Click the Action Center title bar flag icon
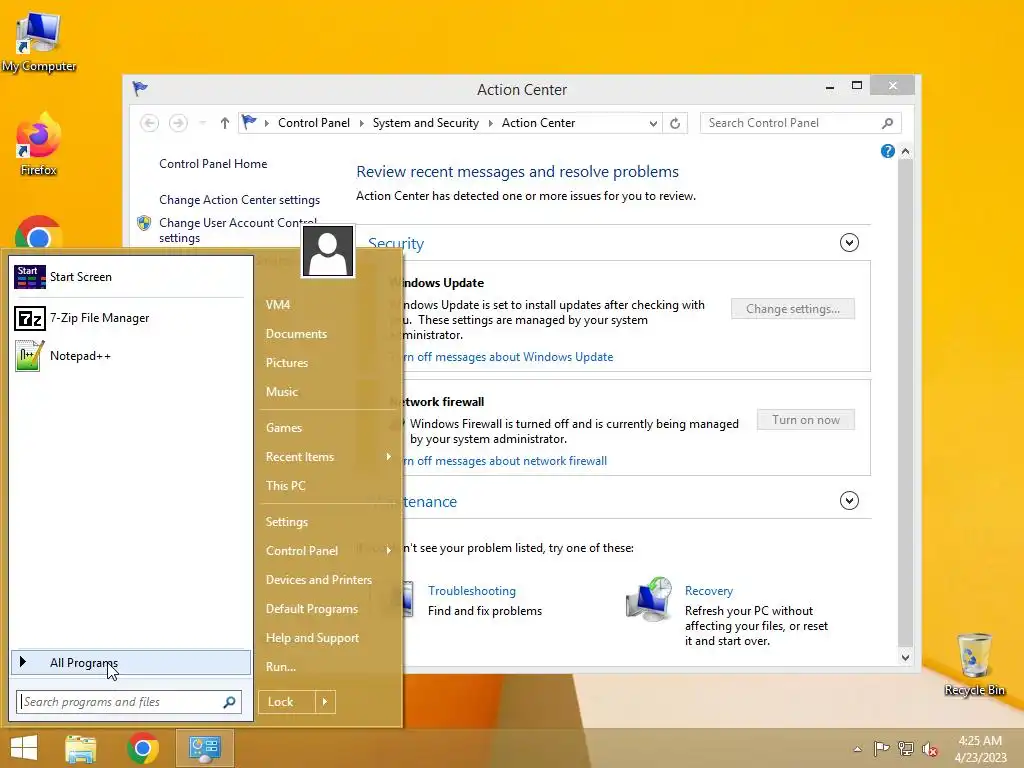 (x=140, y=88)
